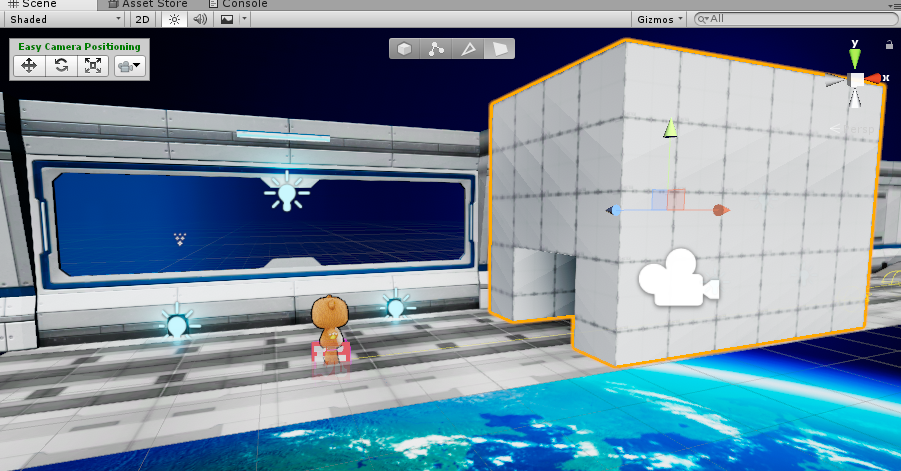The height and width of the screenshot is (471, 901).
Task: Click the Easy Camera Positioning title
Action: pos(79,47)
